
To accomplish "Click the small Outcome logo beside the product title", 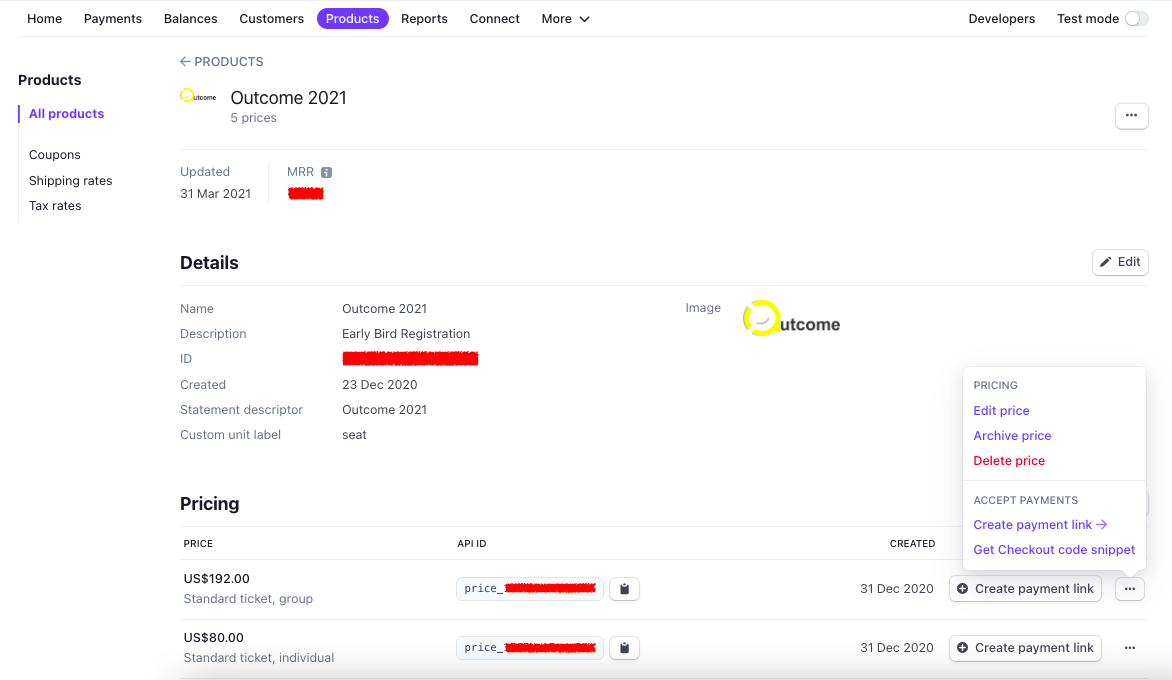I will [x=198, y=96].
